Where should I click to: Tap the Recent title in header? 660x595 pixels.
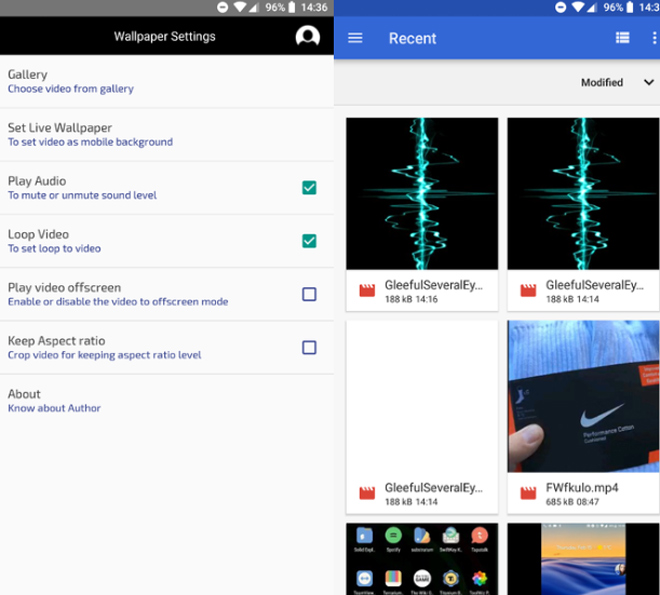point(412,38)
